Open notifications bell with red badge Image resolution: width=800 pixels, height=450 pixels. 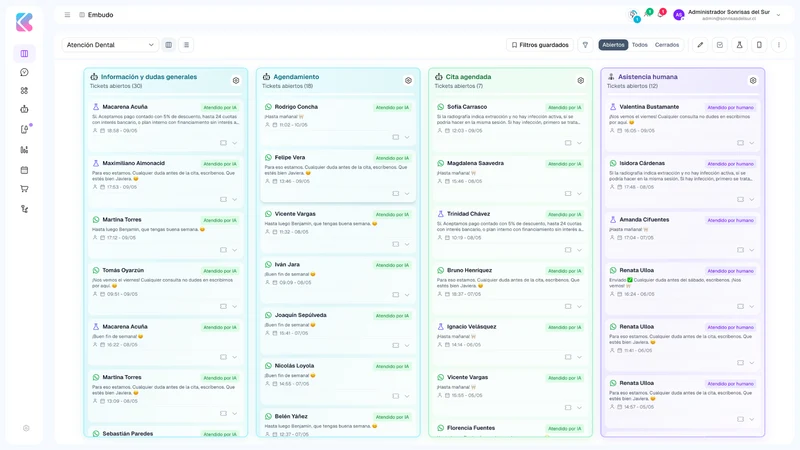(x=661, y=13)
